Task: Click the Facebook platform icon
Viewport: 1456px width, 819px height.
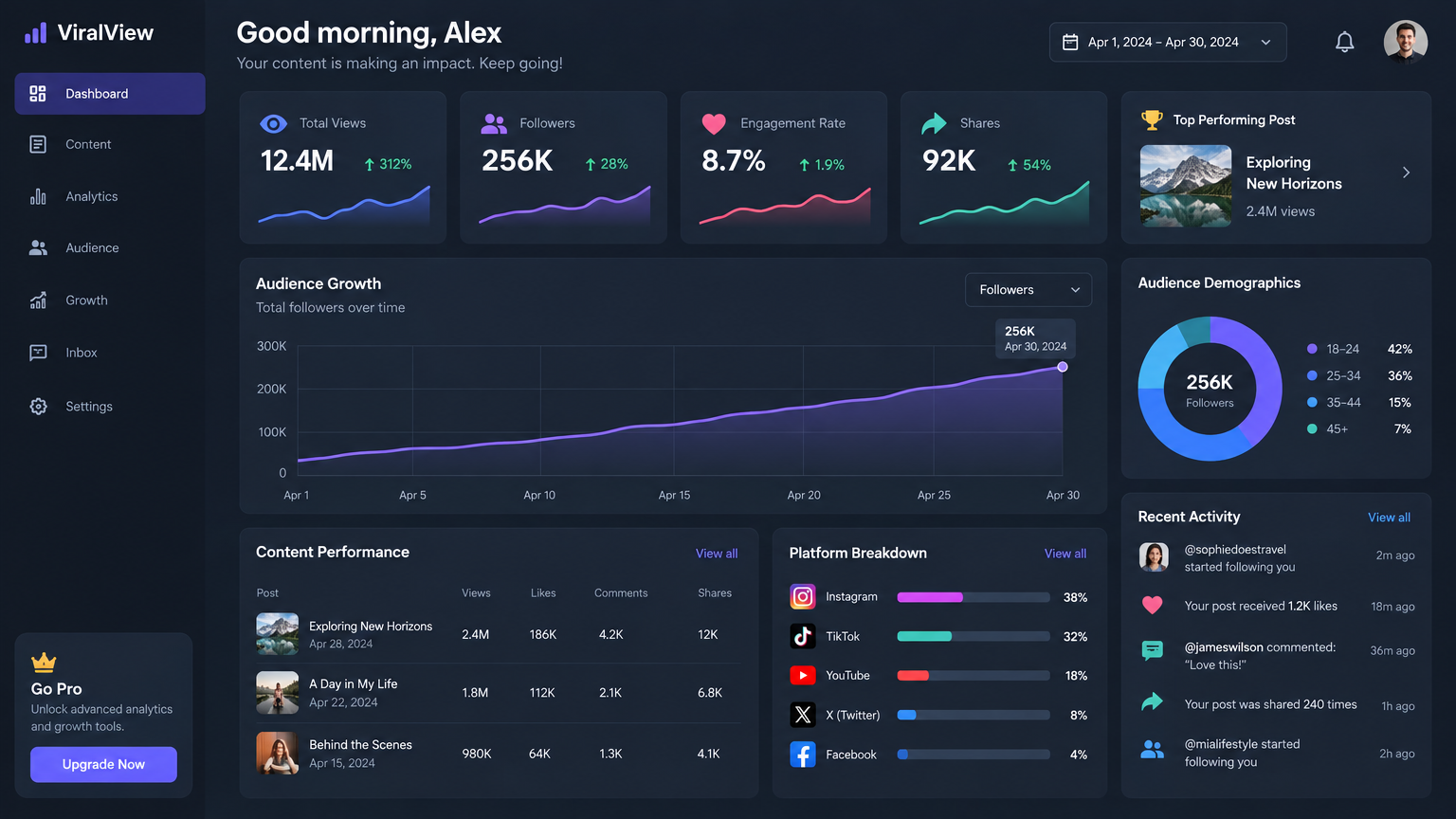Action: coord(803,755)
